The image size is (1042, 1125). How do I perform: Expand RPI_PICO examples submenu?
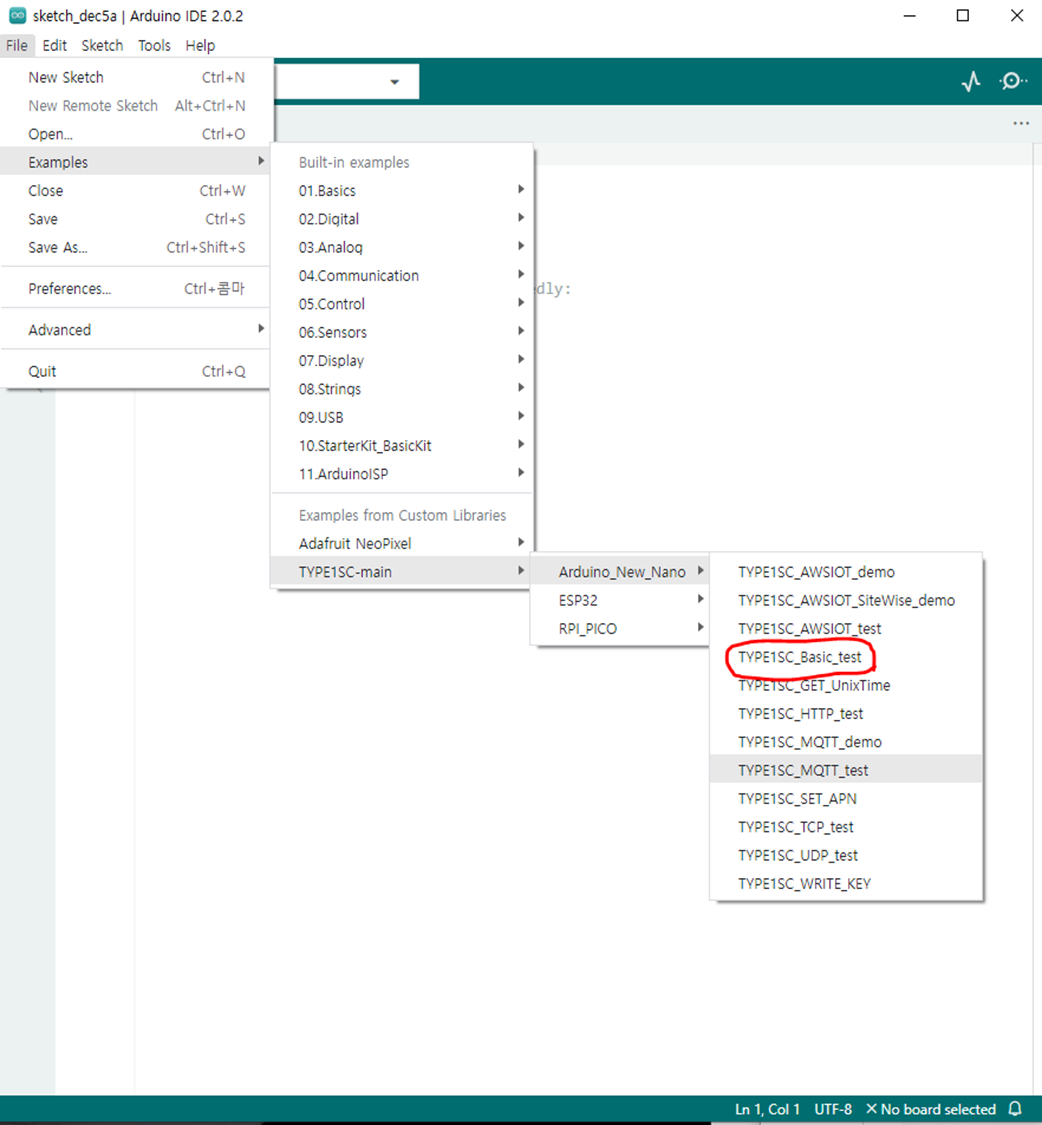620,629
